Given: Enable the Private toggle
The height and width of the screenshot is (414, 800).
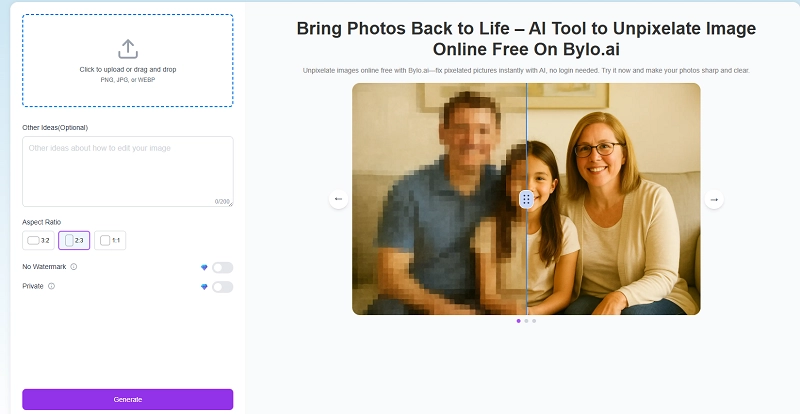Looking at the screenshot, I should (x=222, y=287).
